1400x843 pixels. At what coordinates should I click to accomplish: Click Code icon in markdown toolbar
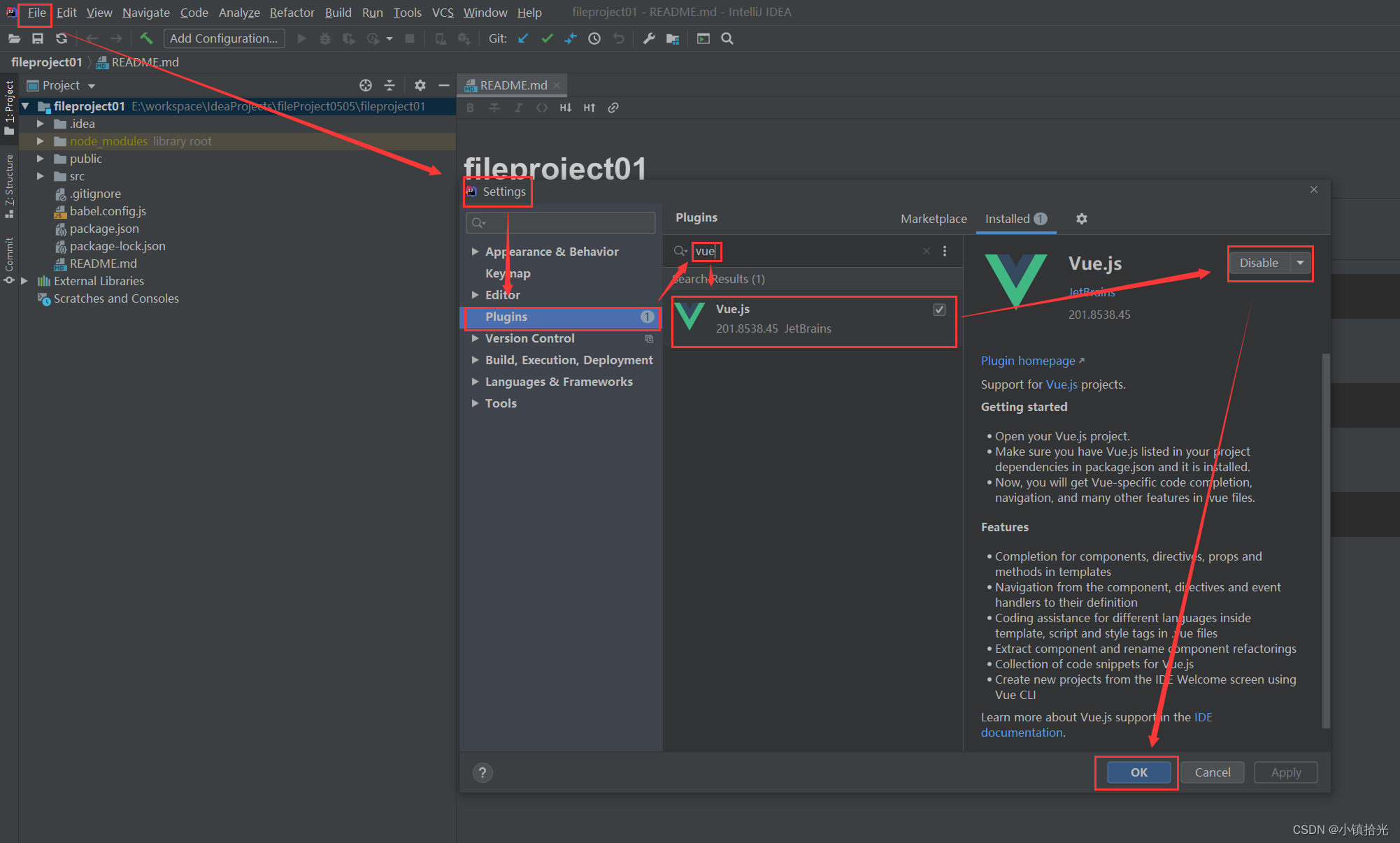542,108
